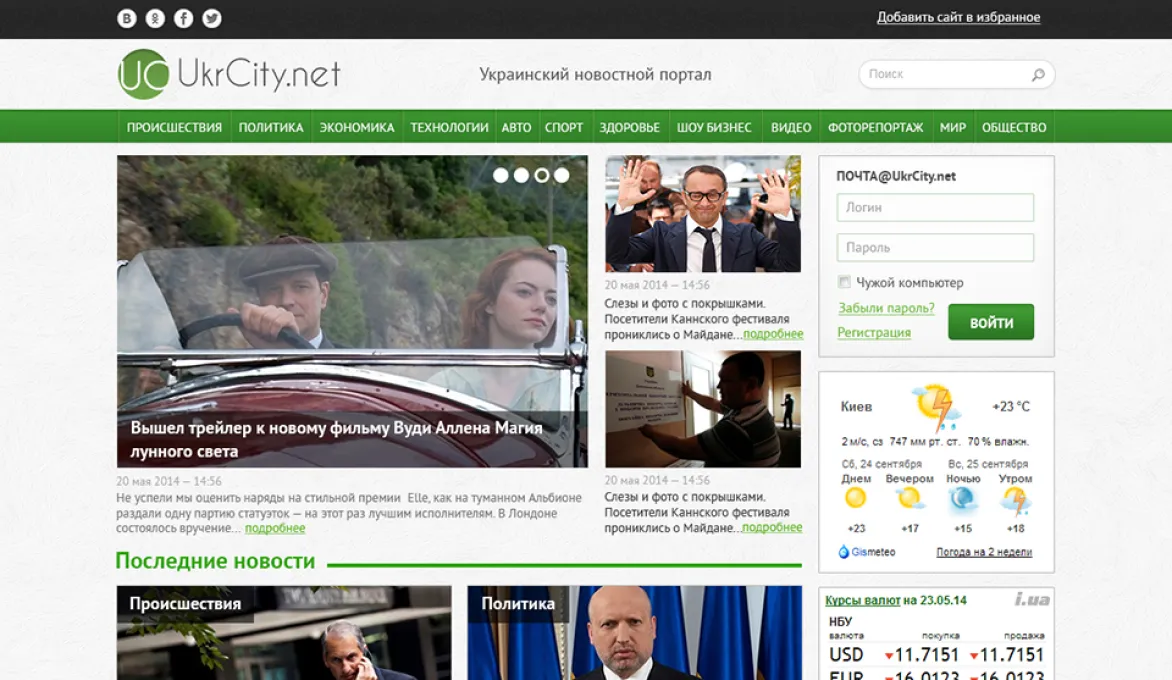Image resolution: width=1172 pixels, height=680 pixels.
Task: Select the hollow third carousel dot
Action: click(x=541, y=175)
